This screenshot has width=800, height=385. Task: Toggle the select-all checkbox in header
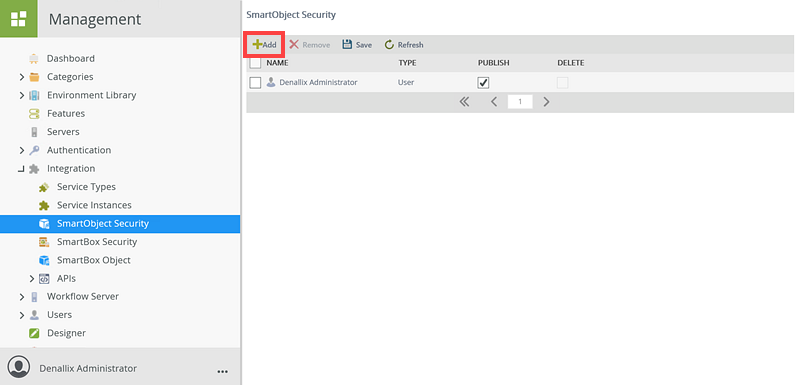coord(255,63)
